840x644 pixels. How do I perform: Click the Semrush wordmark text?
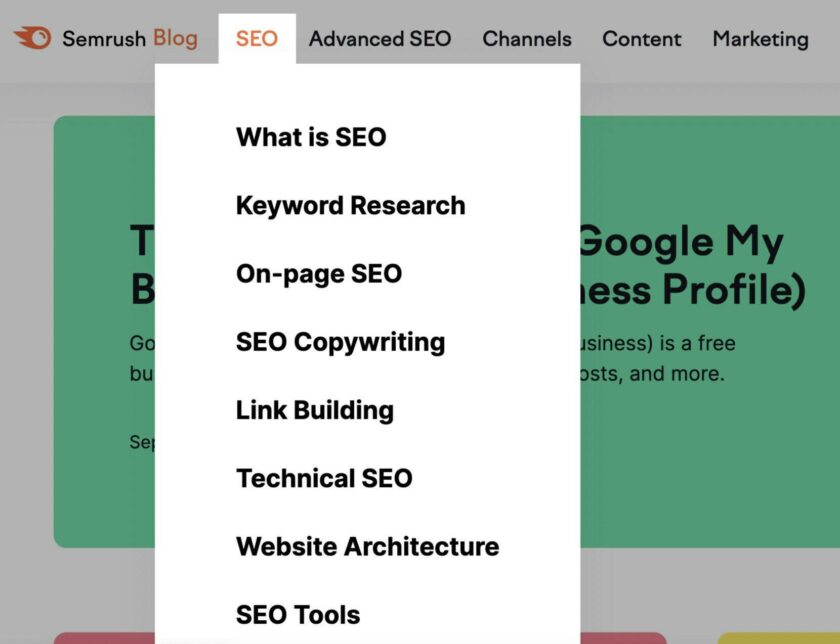(103, 39)
